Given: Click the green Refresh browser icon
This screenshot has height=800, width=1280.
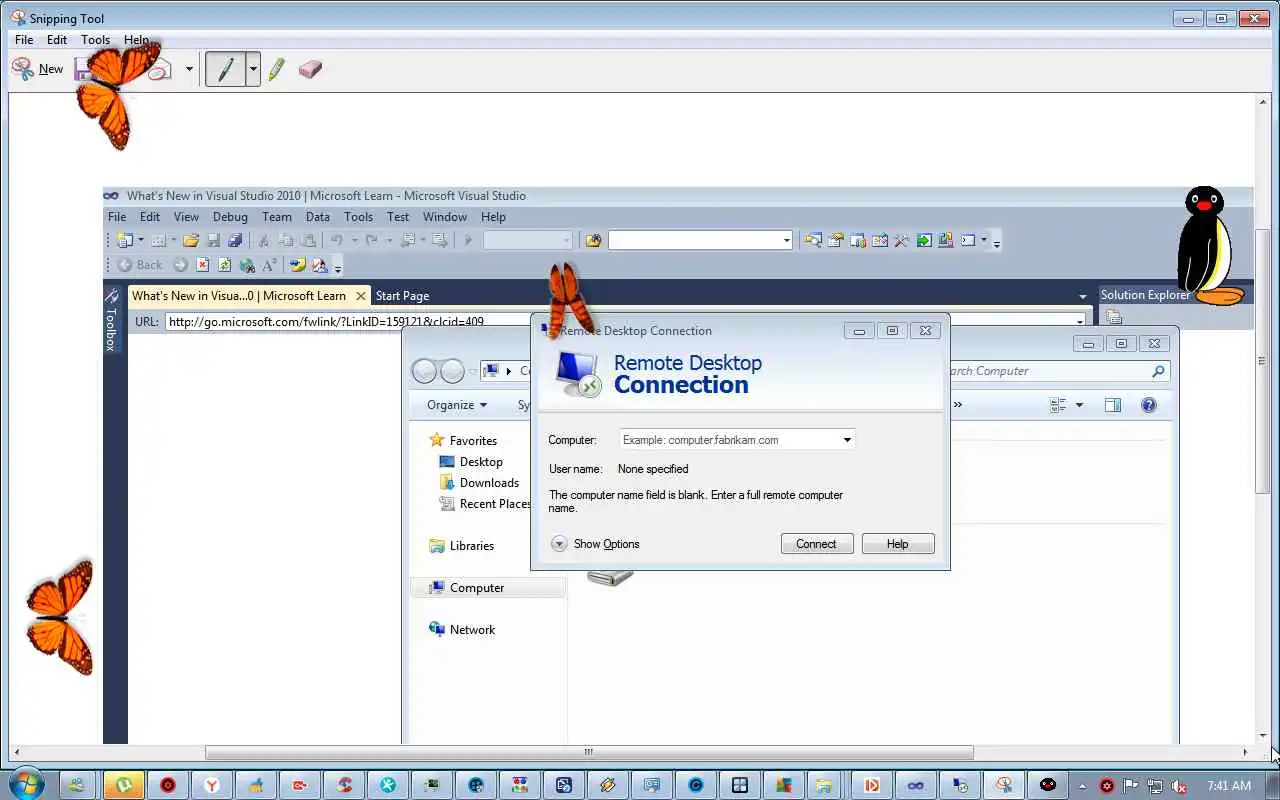Looking at the screenshot, I should pyautogui.click(x=224, y=265).
